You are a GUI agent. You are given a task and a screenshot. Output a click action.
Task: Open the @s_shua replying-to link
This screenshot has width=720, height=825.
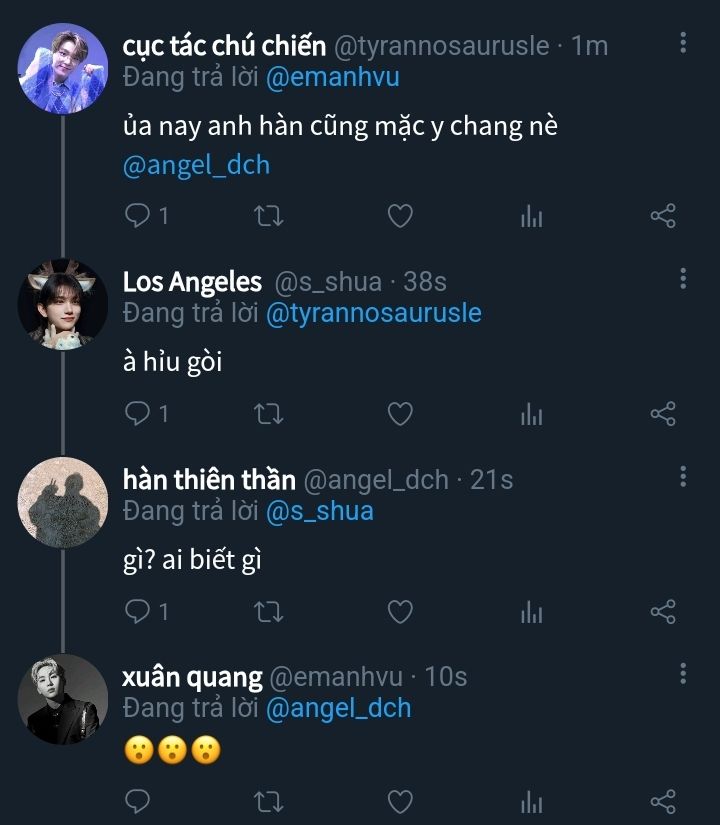[x=319, y=511]
